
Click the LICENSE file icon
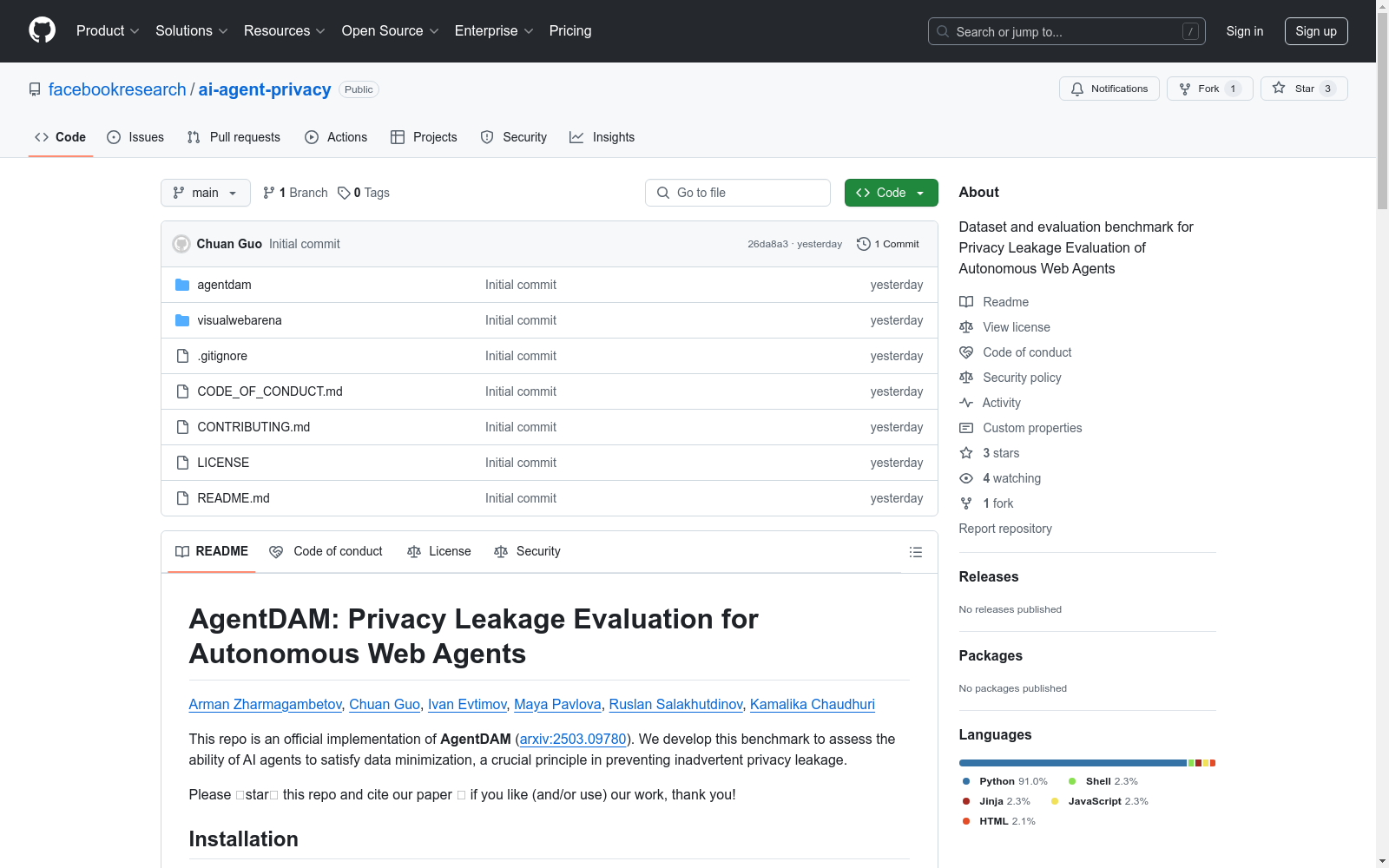point(182,463)
